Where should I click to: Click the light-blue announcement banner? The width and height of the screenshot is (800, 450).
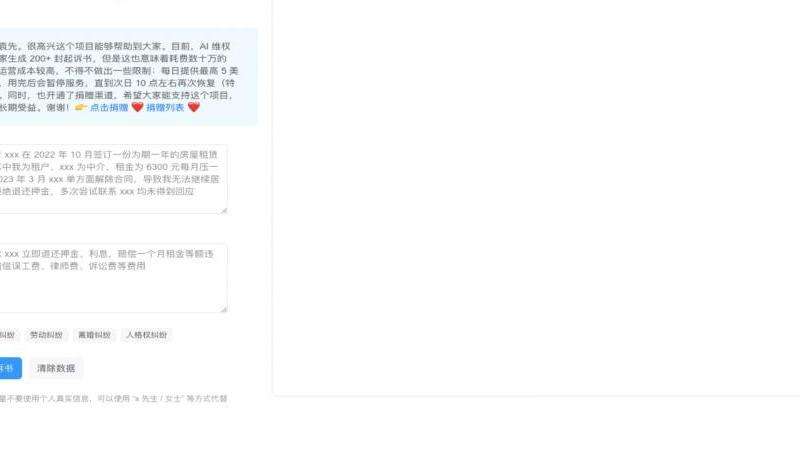[129, 77]
